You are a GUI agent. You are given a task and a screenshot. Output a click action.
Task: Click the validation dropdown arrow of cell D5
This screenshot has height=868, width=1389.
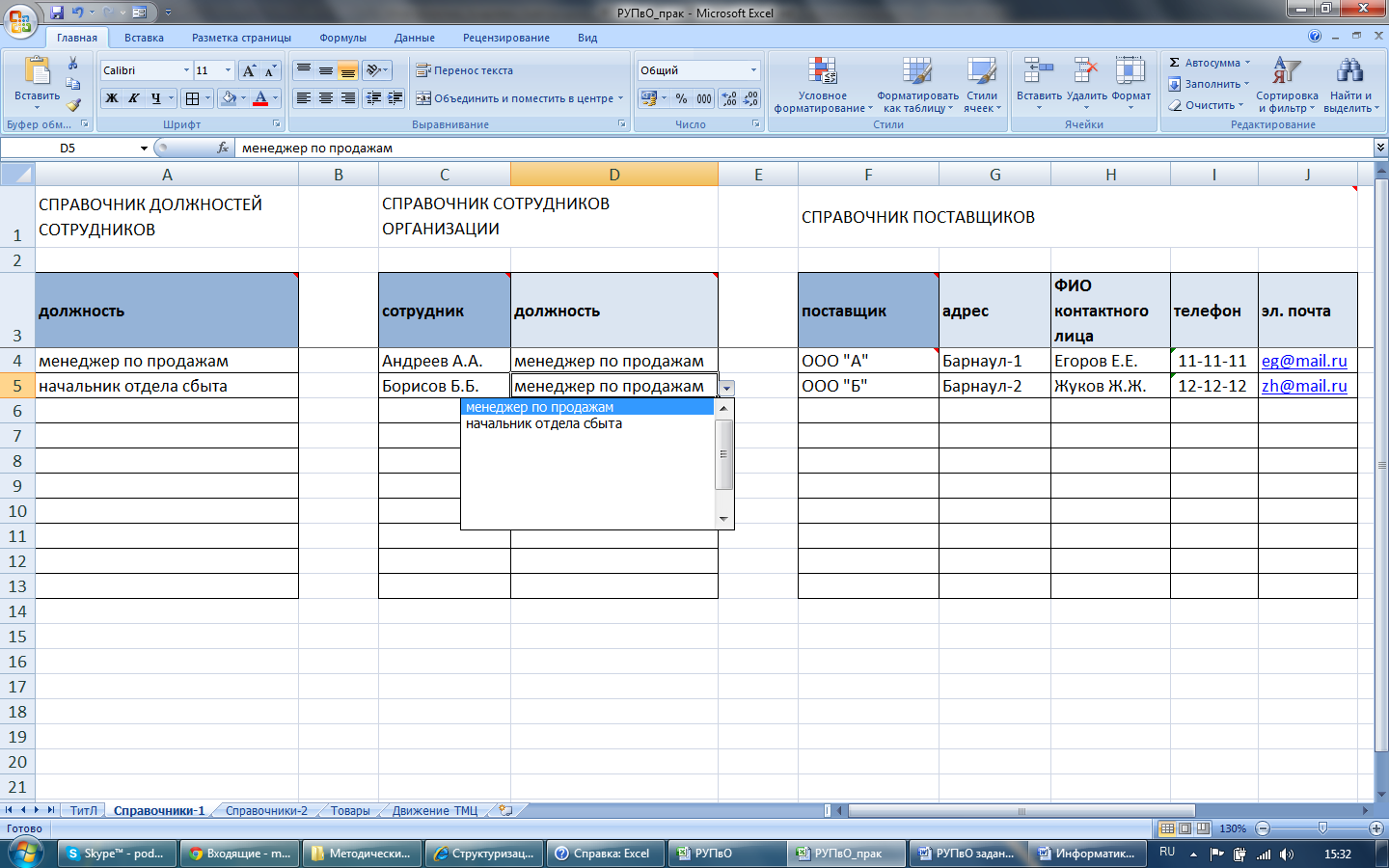pyautogui.click(x=726, y=388)
